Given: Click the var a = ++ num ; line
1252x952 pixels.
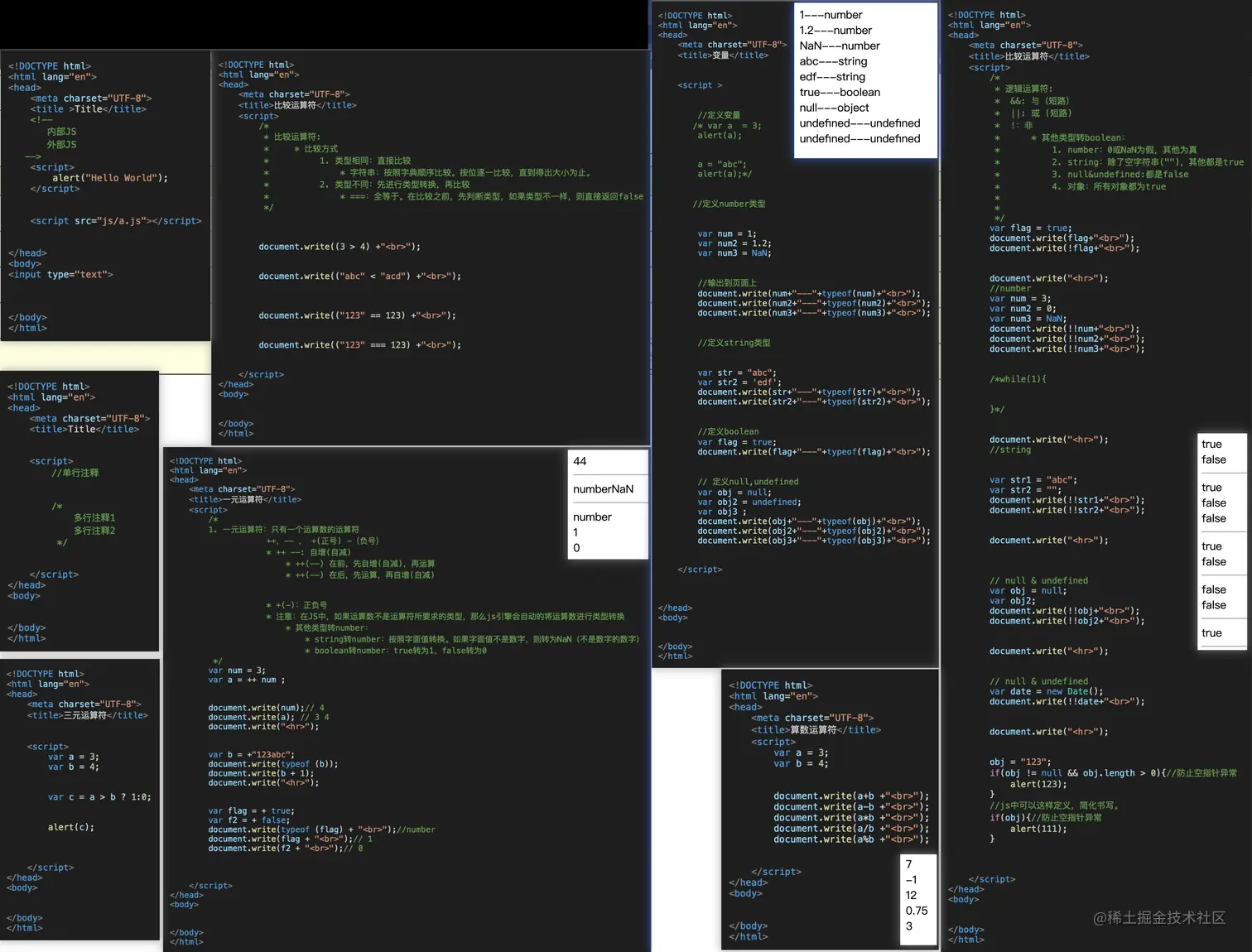Looking at the screenshot, I should click(x=247, y=680).
